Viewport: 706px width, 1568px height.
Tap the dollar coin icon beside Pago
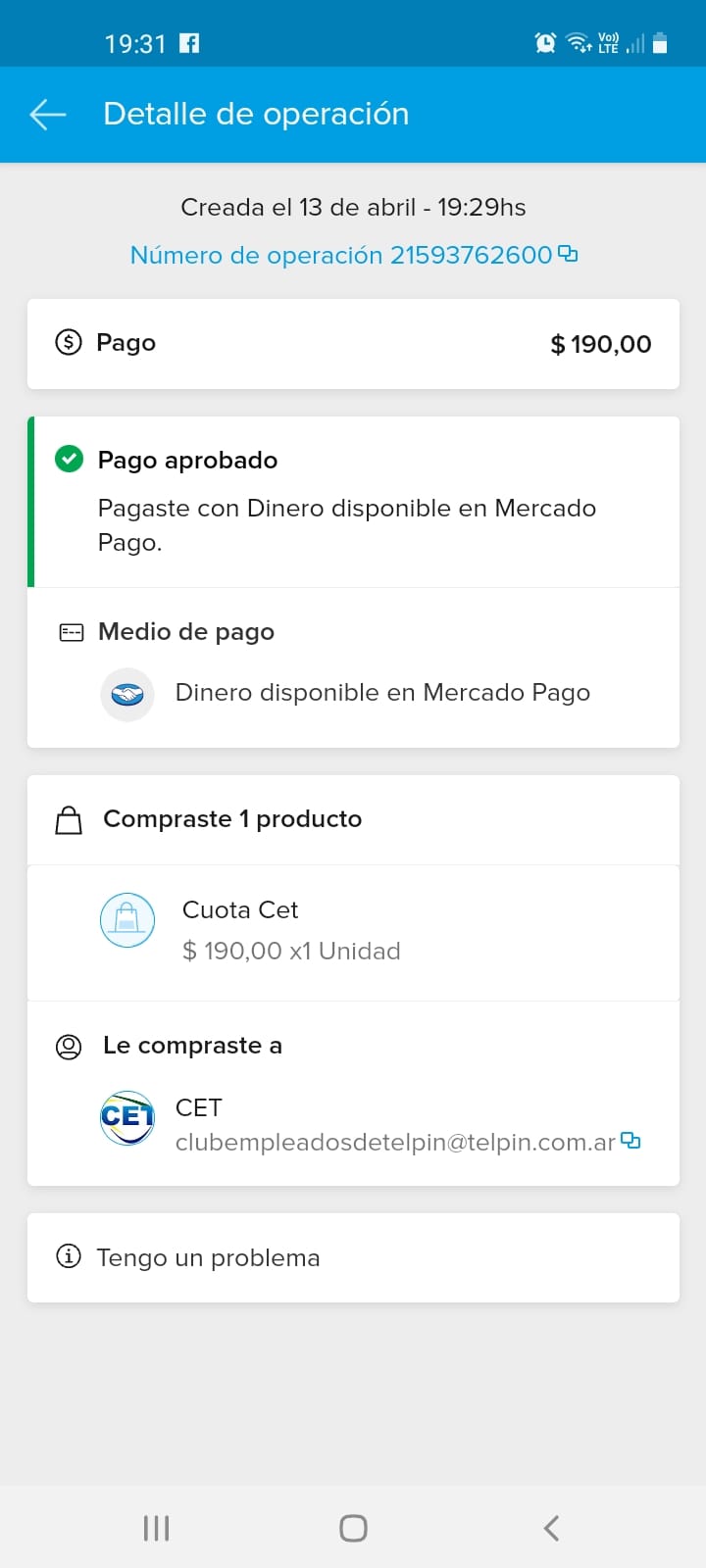(x=69, y=342)
